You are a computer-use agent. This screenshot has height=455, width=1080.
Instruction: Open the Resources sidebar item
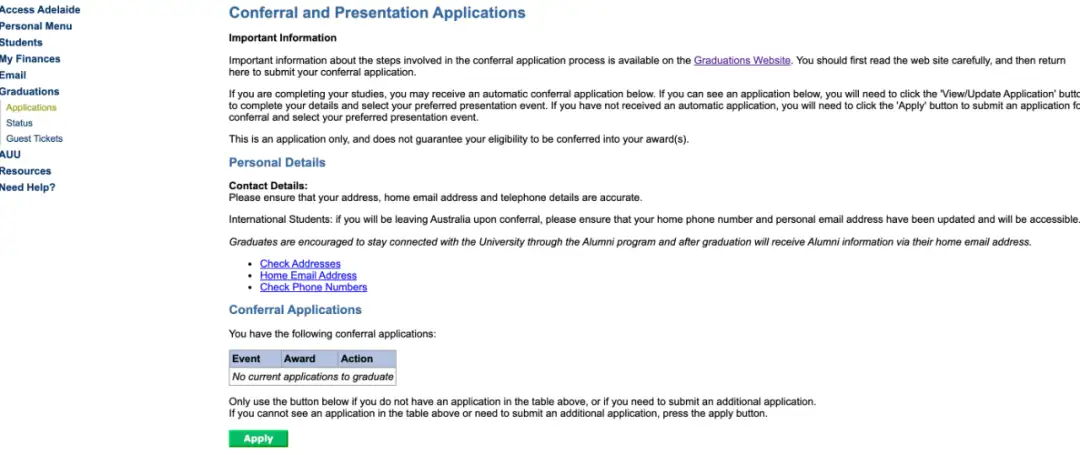25,171
